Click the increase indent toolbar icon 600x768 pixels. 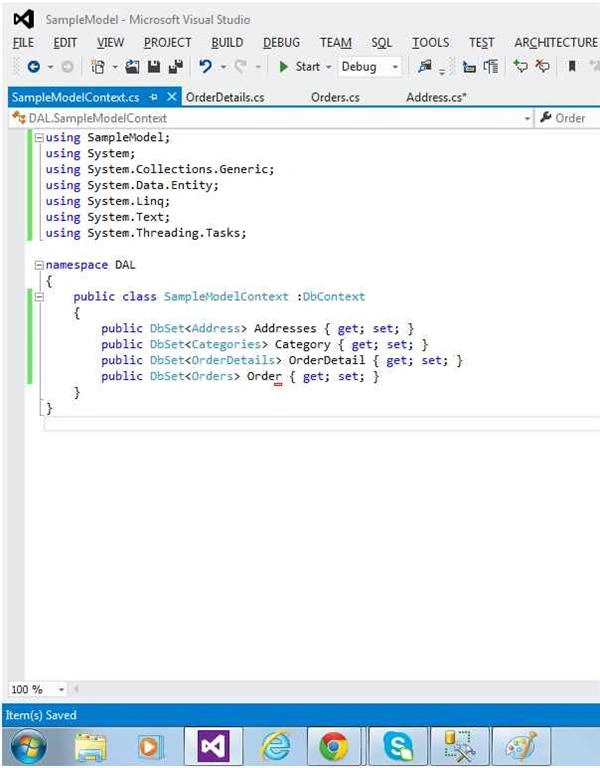(491, 67)
